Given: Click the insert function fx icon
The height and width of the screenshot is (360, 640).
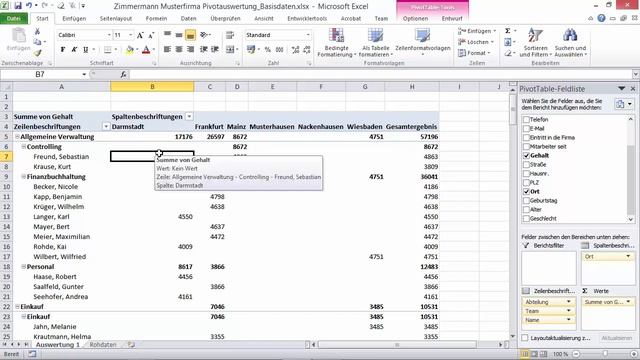Looking at the screenshot, I should point(123,74).
